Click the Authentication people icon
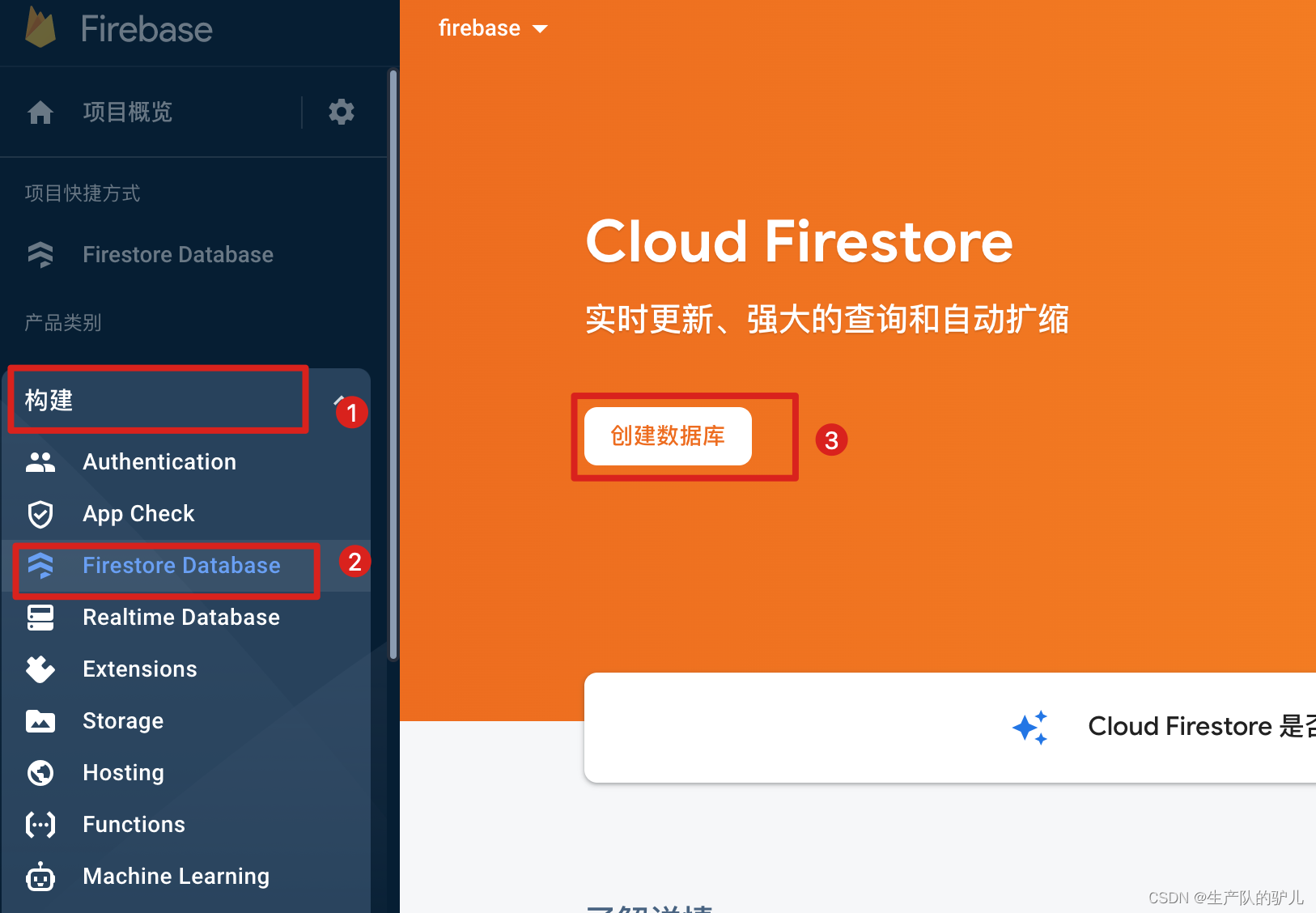Image resolution: width=1316 pixels, height=913 pixels. pos(40,462)
